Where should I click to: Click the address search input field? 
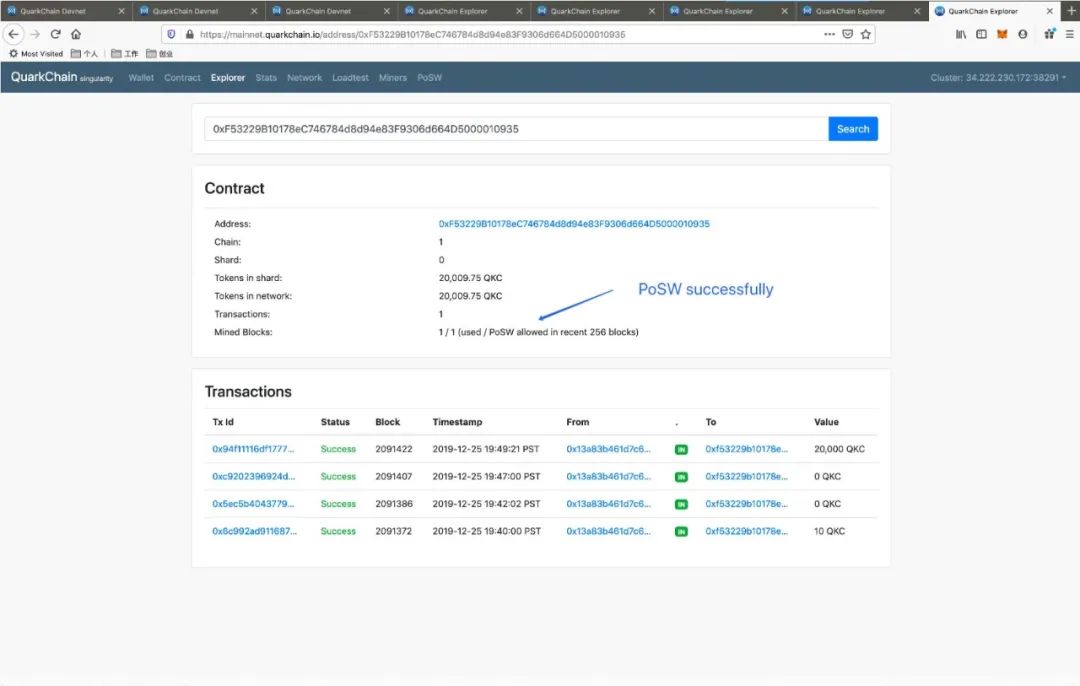click(517, 129)
